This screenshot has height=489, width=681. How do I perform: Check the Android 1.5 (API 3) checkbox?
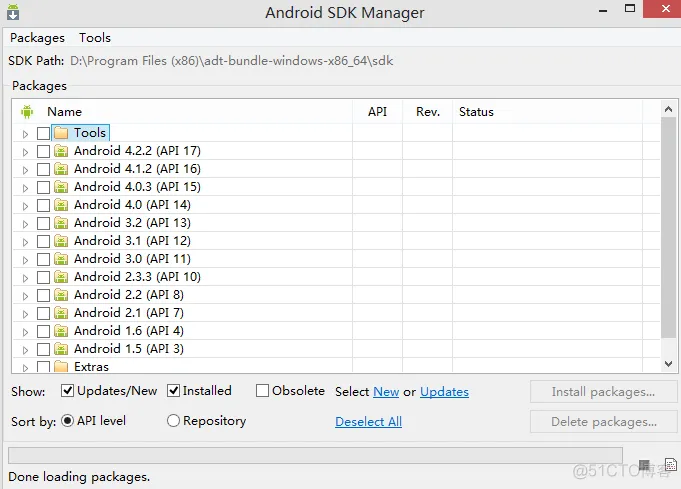pos(43,350)
